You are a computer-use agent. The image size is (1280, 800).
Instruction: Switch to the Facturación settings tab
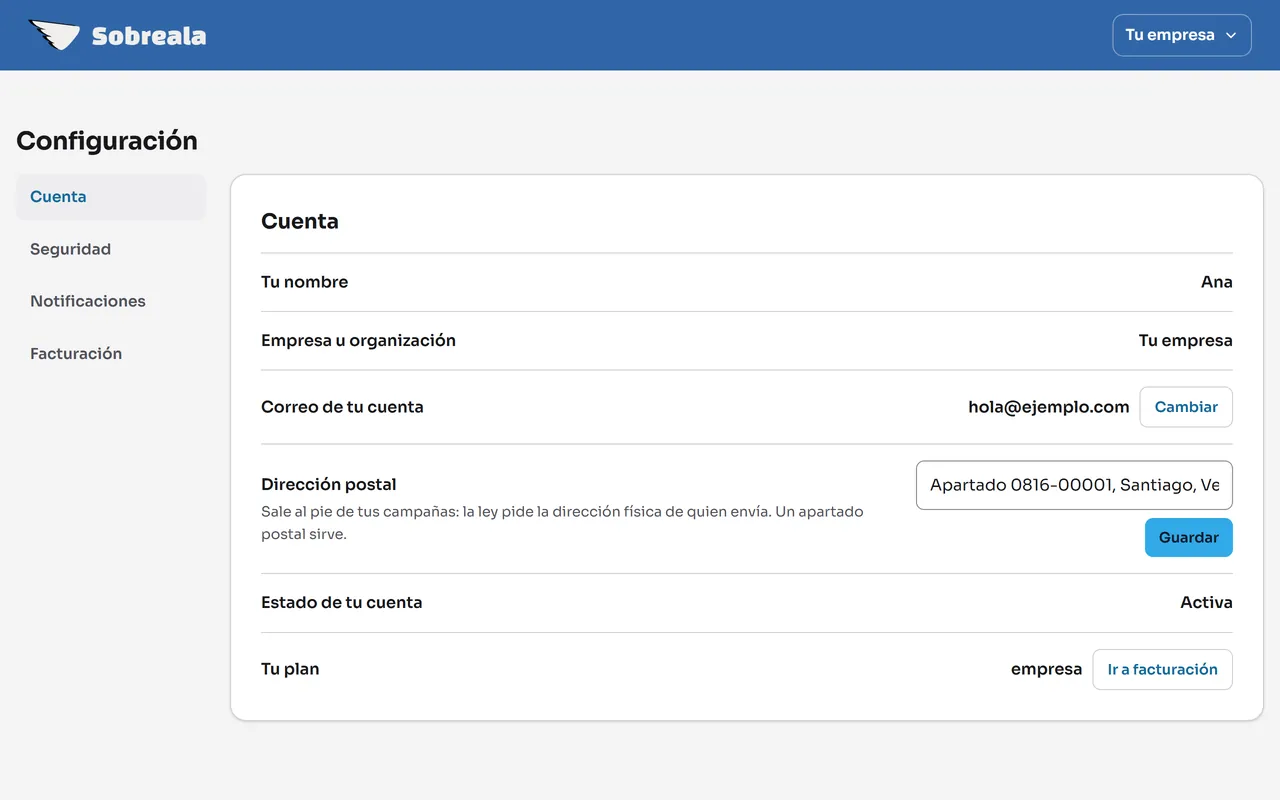(x=111, y=353)
